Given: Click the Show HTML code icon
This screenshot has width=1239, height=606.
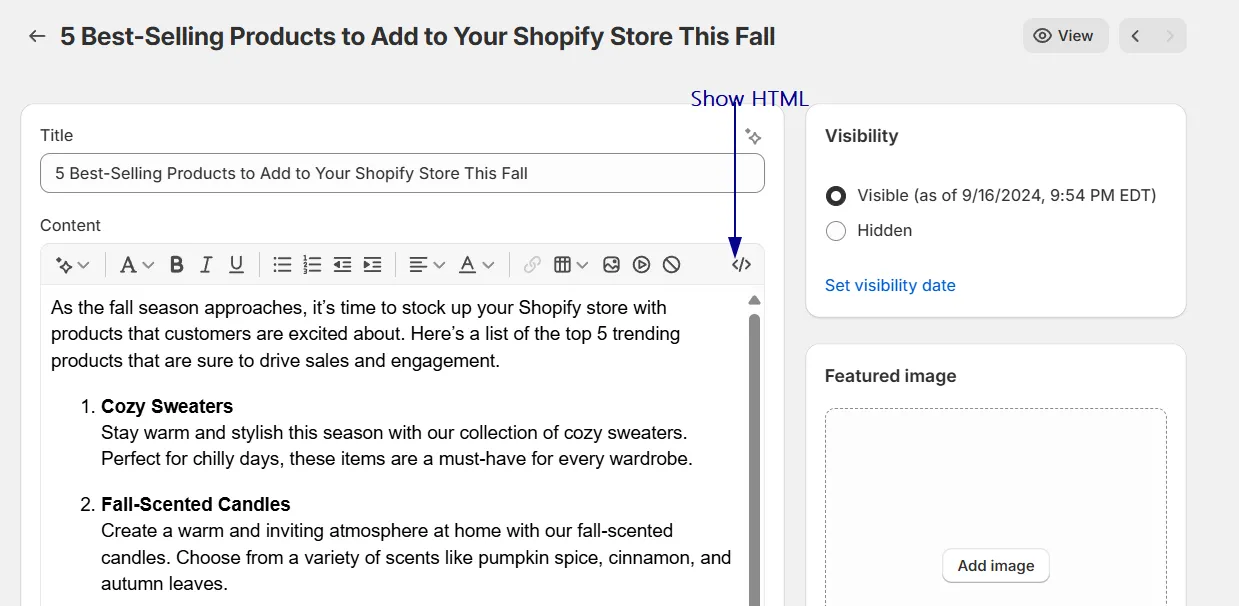Looking at the screenshot, I should 741,265.
